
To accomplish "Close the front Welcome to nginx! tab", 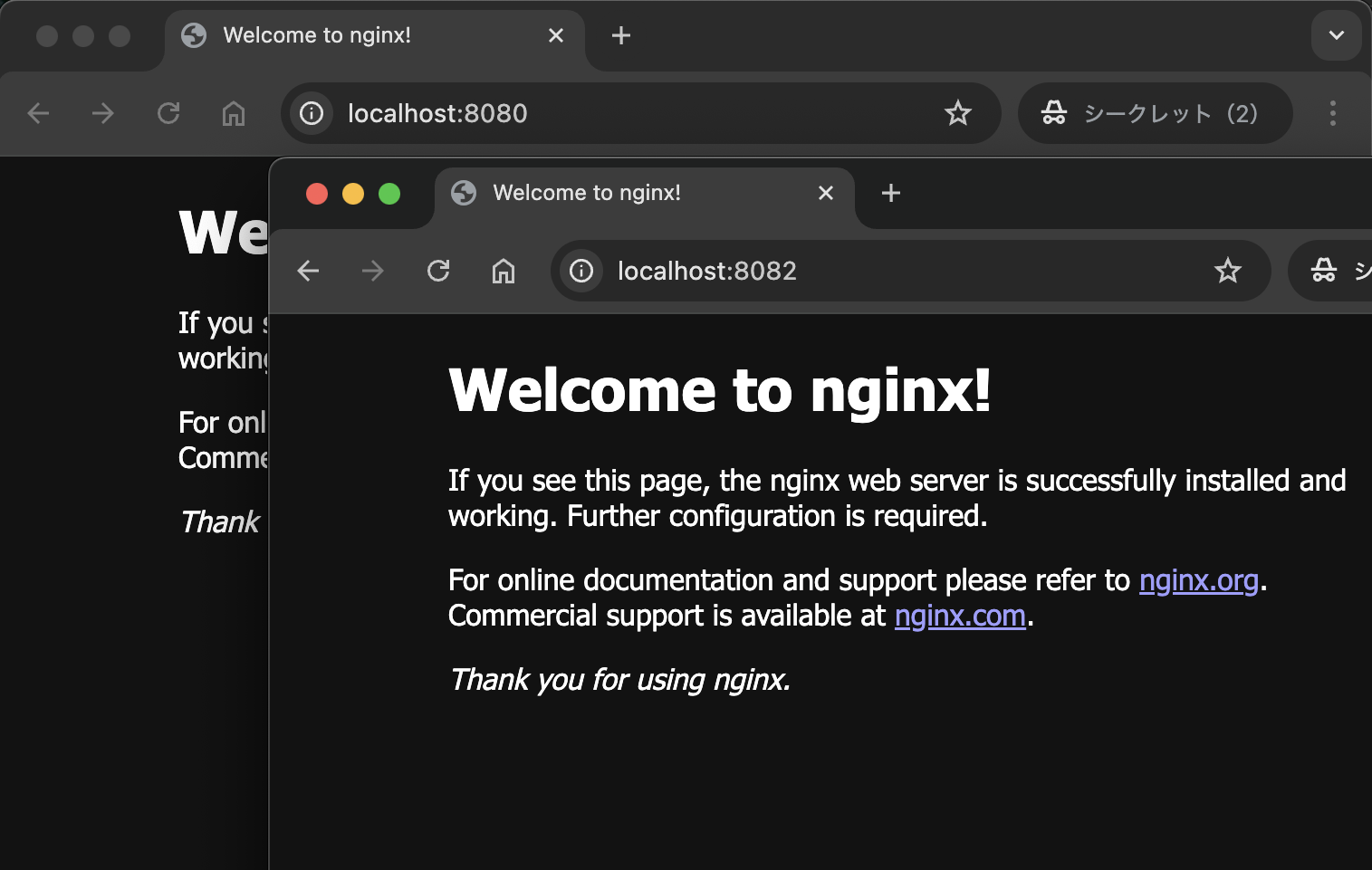I will pos(825,193).
